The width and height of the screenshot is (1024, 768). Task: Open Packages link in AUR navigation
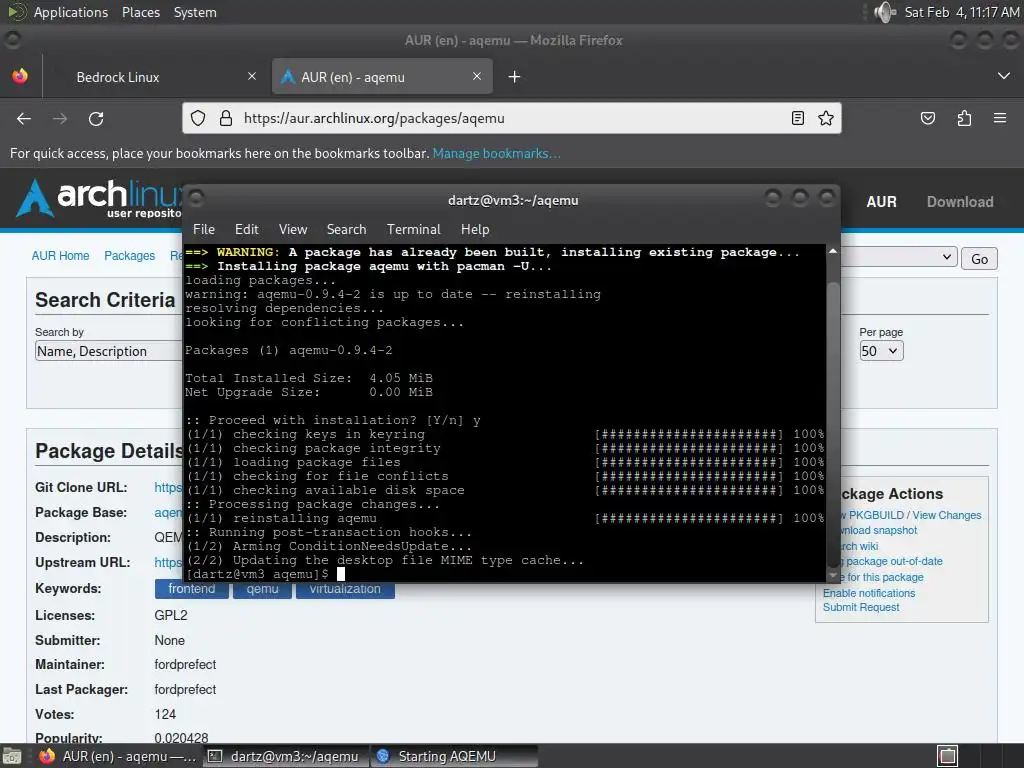(x=129, y=255)
